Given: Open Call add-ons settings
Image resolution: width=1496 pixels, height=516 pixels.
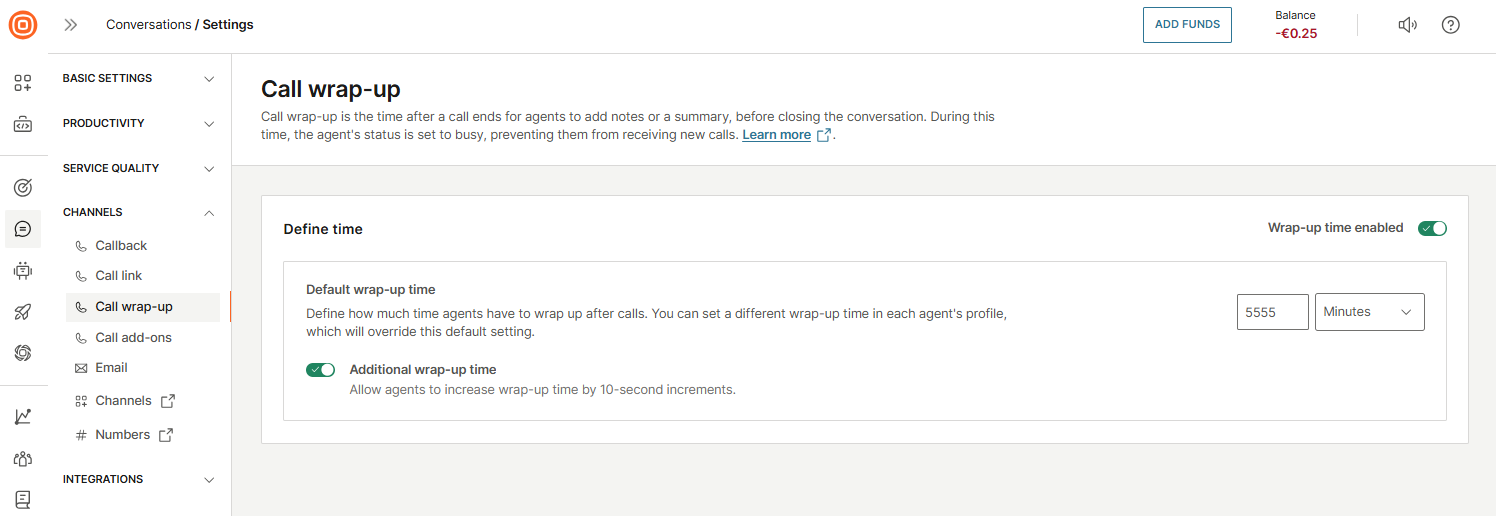Looking at the screenshot, I should pyautogui.click(x=133, y=338).
